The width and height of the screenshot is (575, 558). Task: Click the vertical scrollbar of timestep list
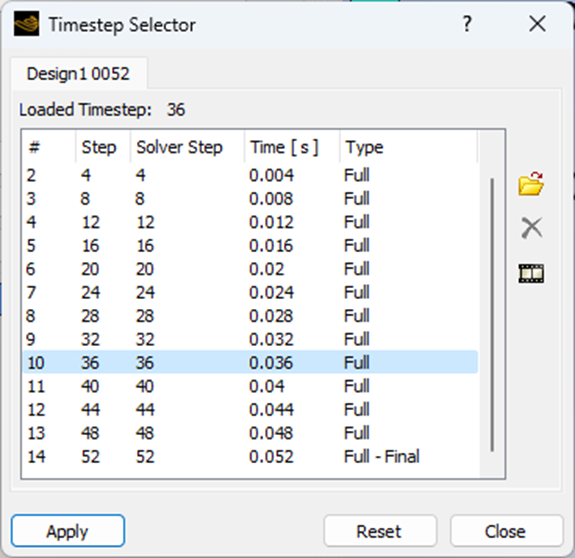point(492,315)
